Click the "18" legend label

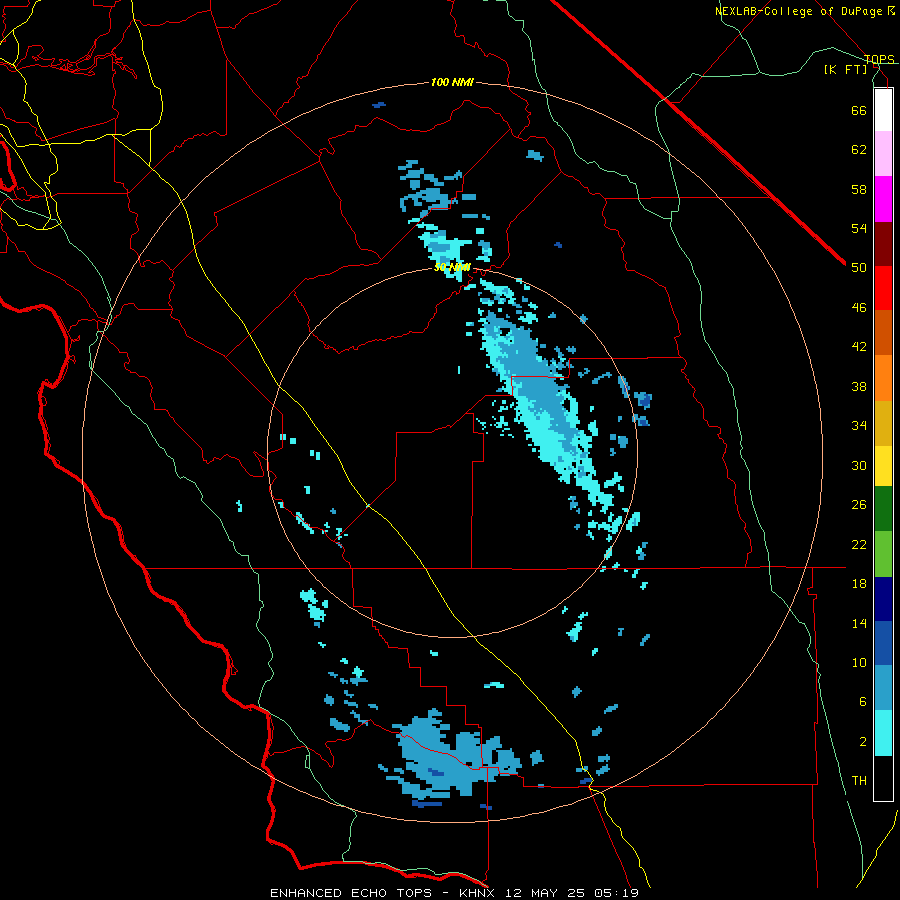pos(859,584)
